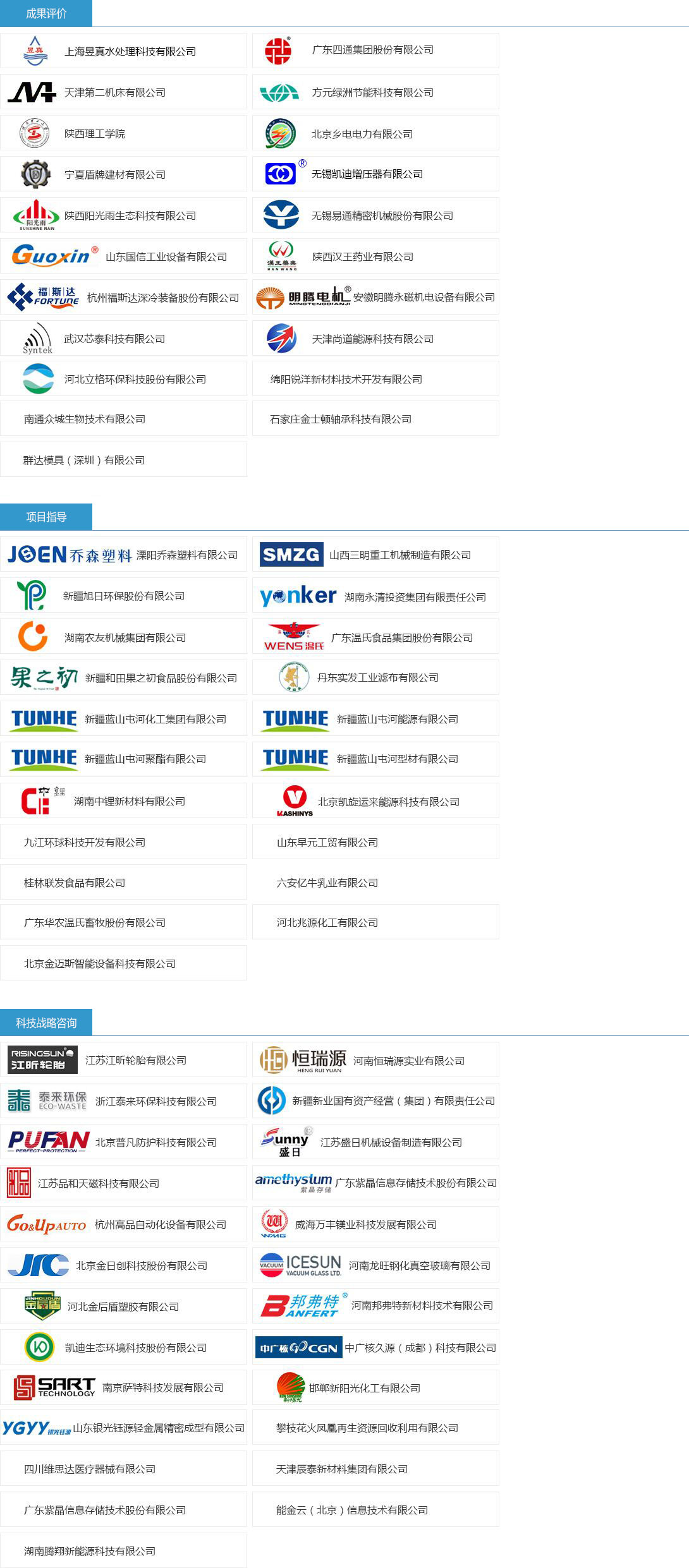
Task: Click the text 天津辰泰新材料集团有限公司
Action: [342, 1469]
